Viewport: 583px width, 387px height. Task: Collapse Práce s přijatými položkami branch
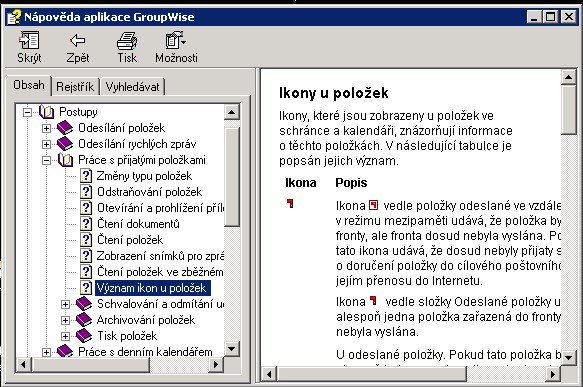46,160
